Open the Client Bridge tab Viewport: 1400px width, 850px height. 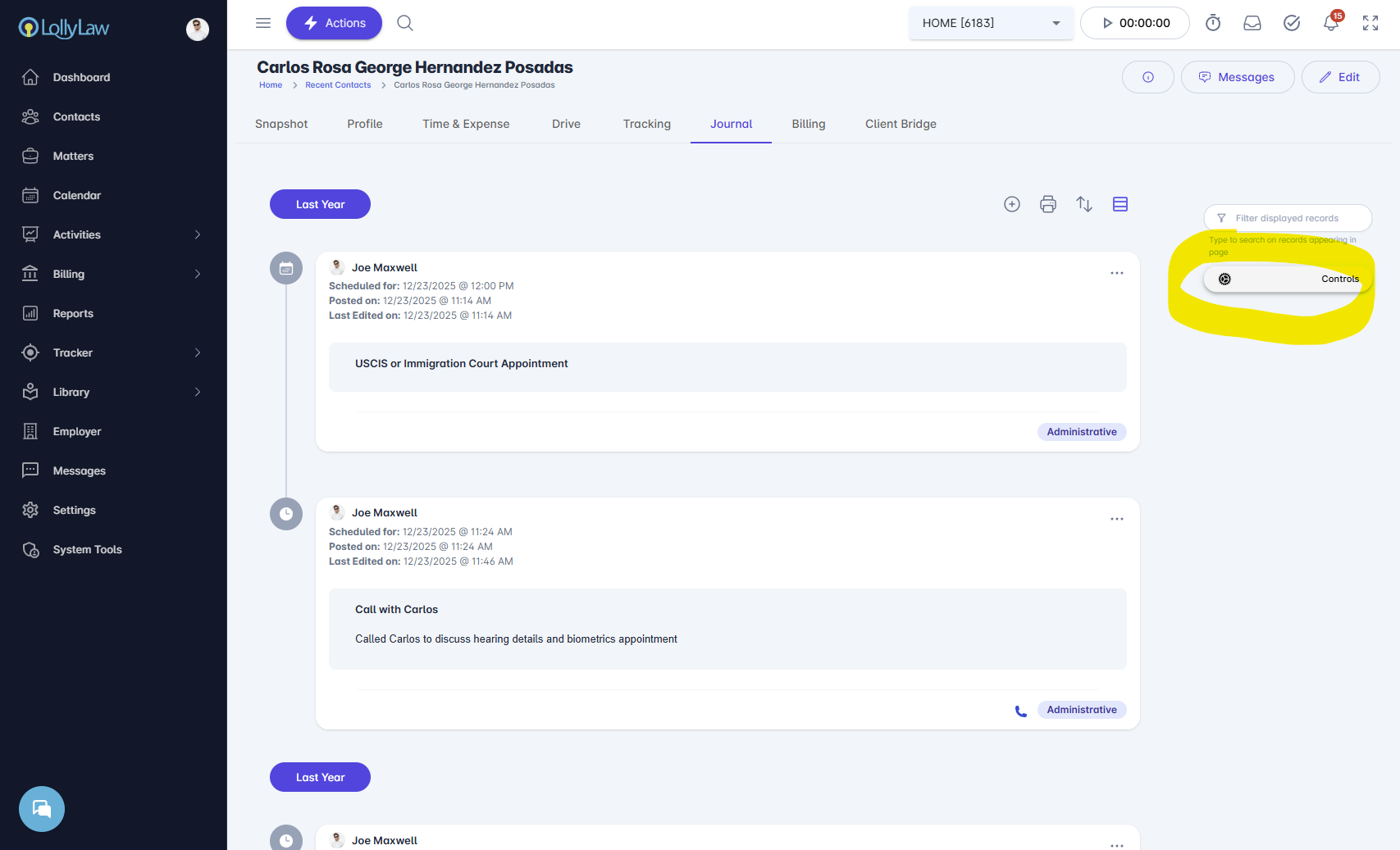tap(901, 124)
